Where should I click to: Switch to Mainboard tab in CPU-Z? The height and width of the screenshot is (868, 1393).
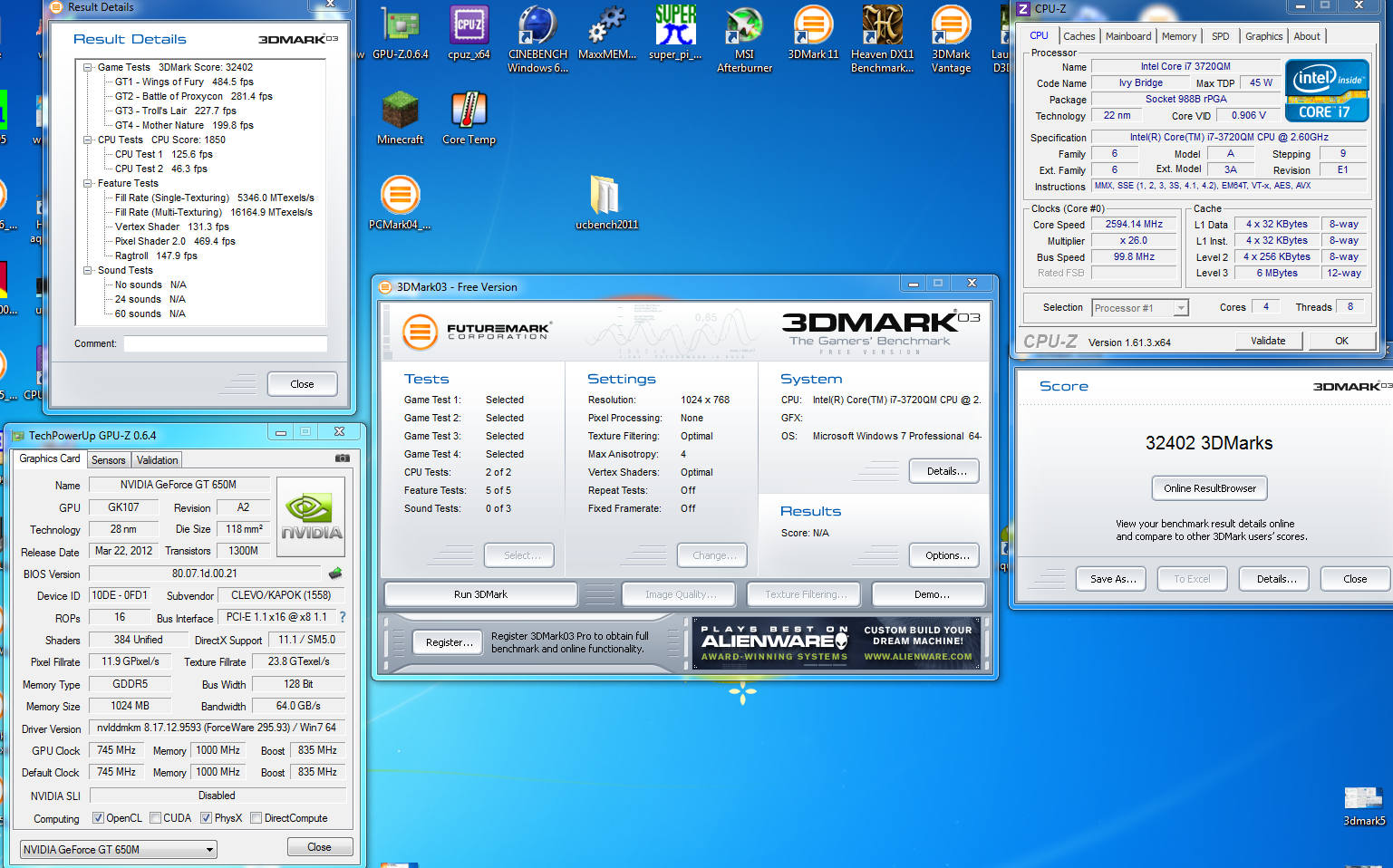coord(1128,36)
